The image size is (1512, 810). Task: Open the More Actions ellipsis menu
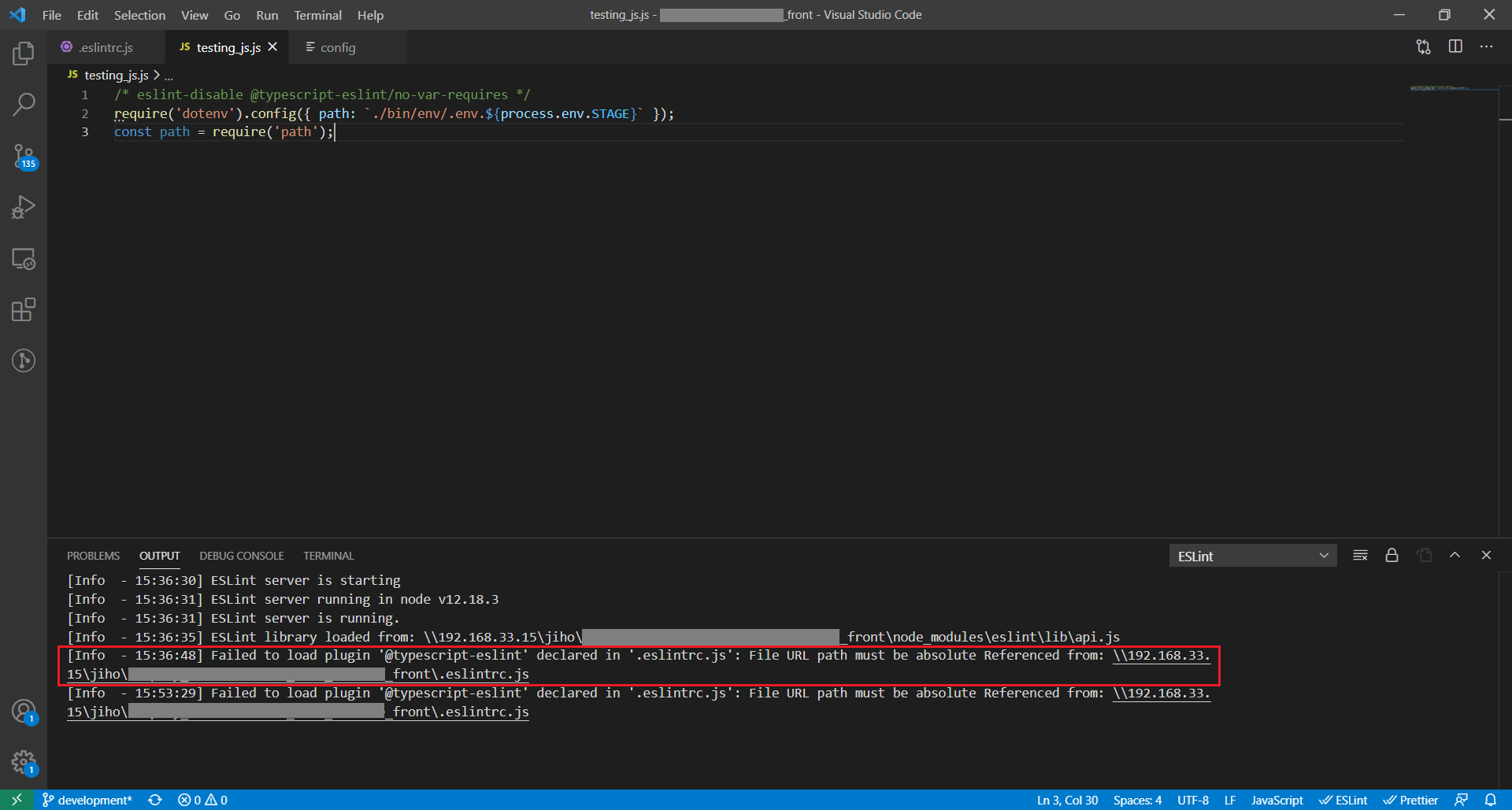[1486, 47]
